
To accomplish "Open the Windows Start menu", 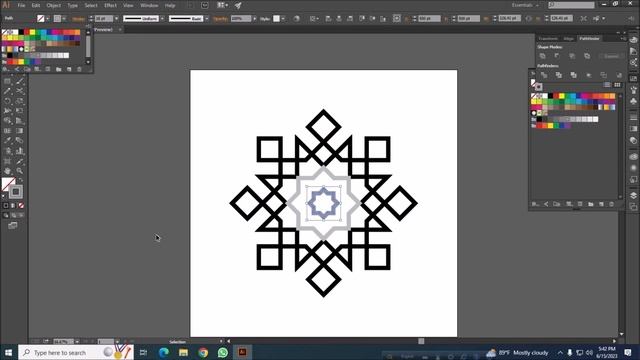I will [8, 352].
